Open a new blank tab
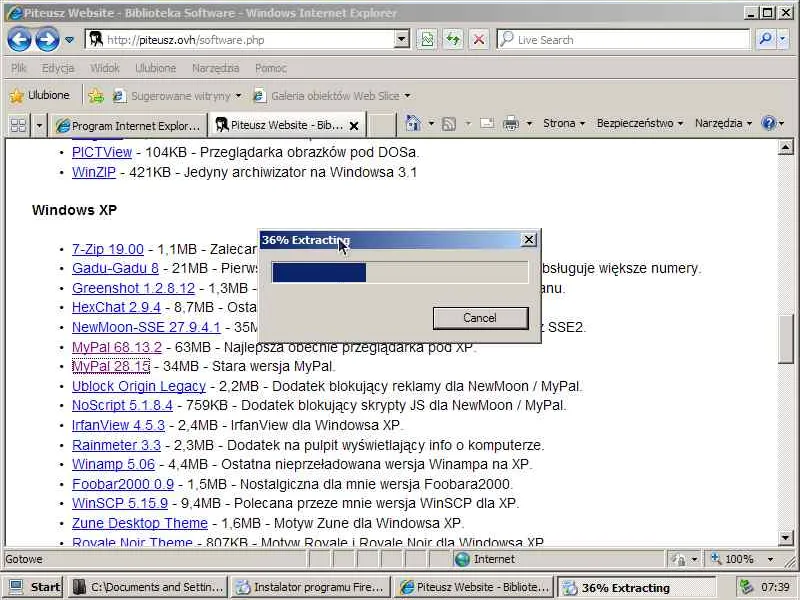Screen dimensions: 800x600 [382, 125]
